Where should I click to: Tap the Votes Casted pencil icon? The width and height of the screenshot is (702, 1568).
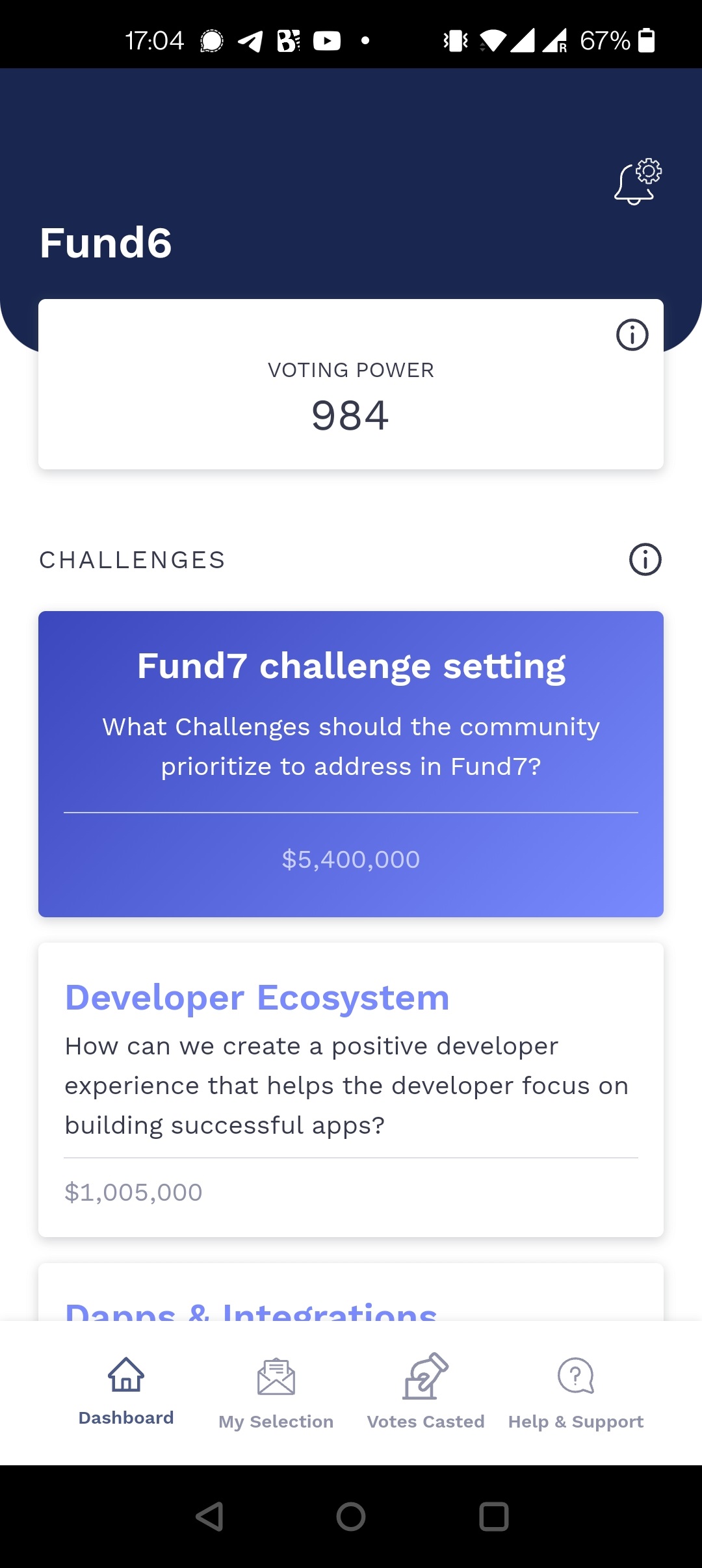click(x=426, y=1376)
